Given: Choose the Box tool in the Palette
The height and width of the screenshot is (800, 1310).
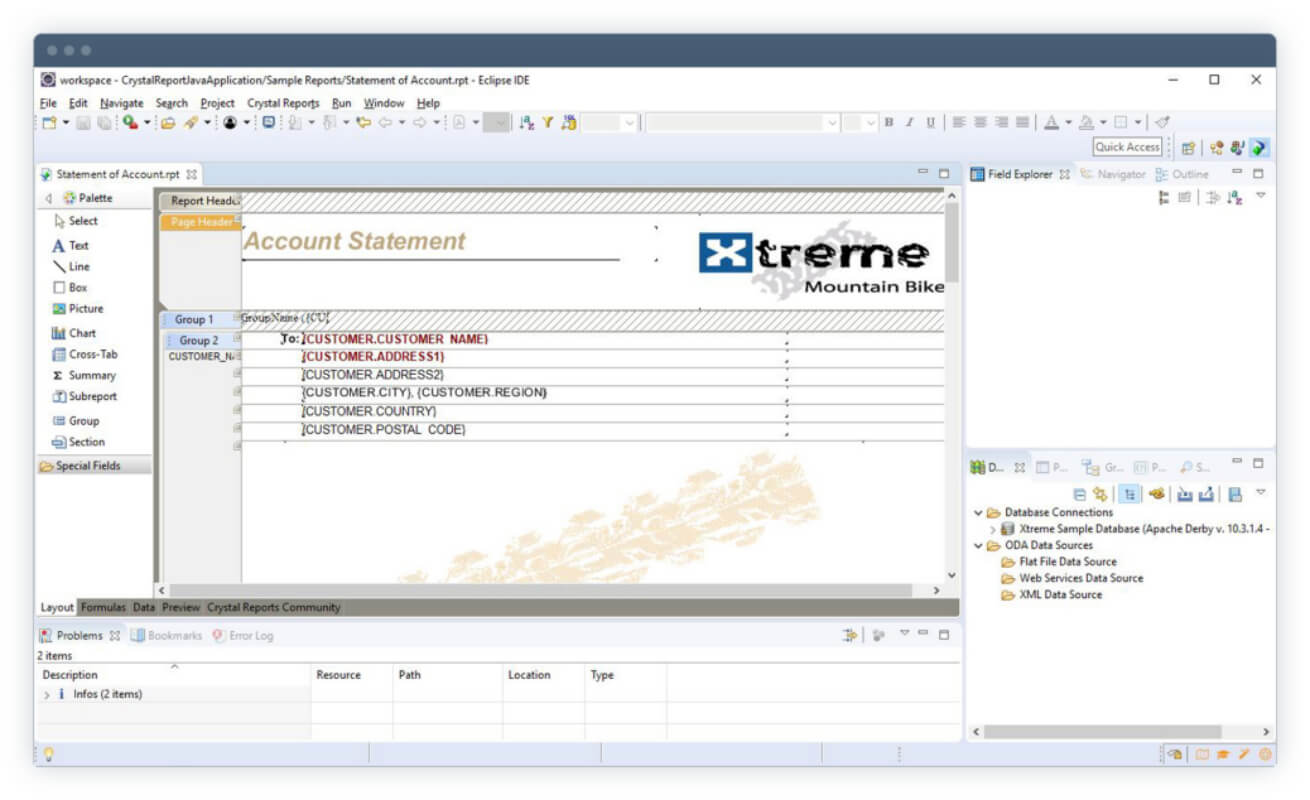Looking at the screenshot, I should point(69,287).
